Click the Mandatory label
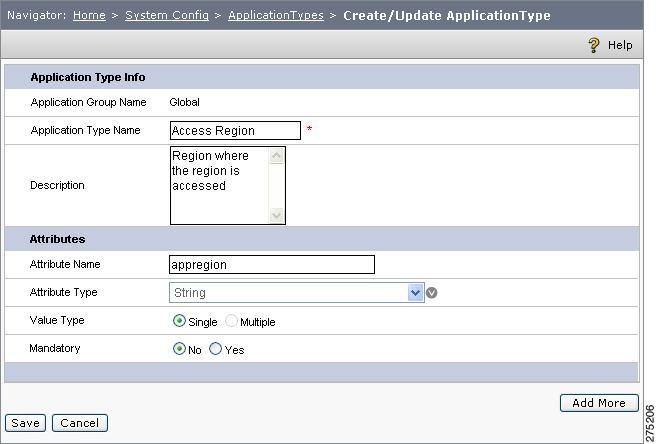Image resolution: width=657 pixels, height=444 pixels. pyautogui.click(x=54, y=348)
